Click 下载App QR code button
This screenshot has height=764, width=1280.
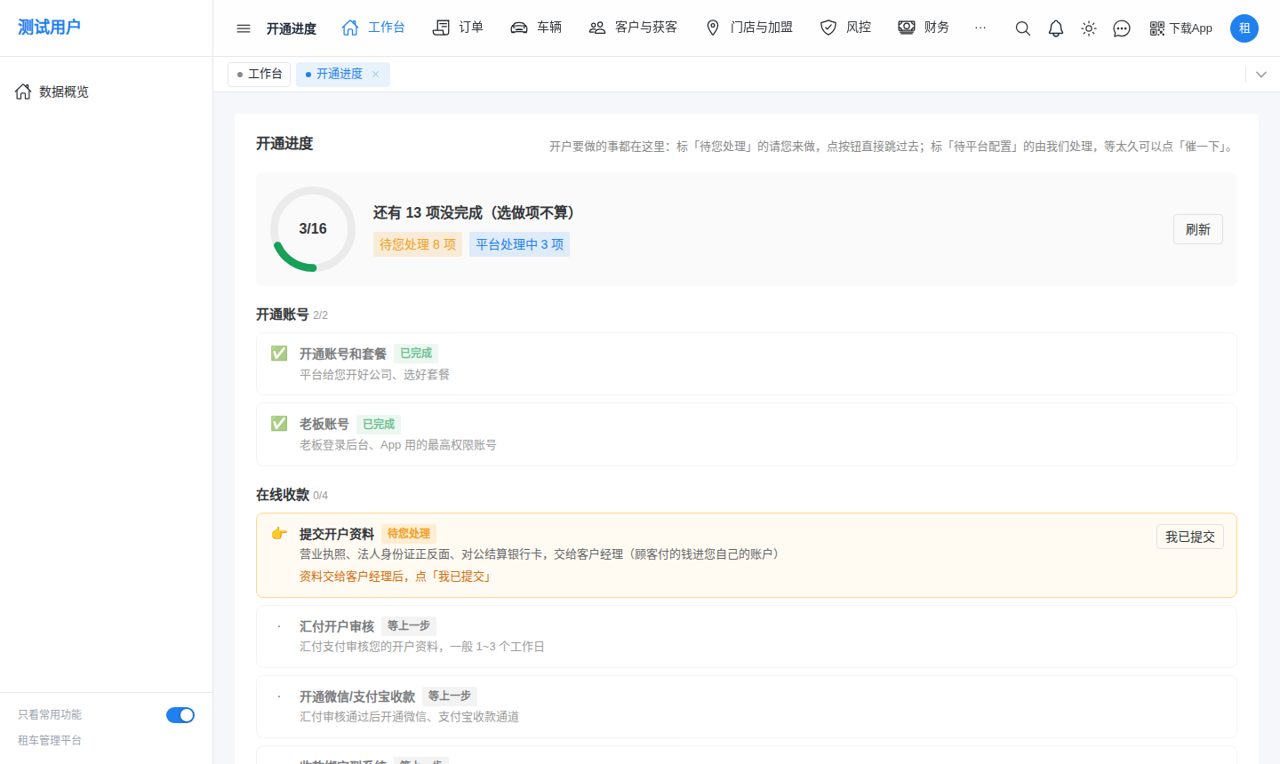click(1181, 29)
